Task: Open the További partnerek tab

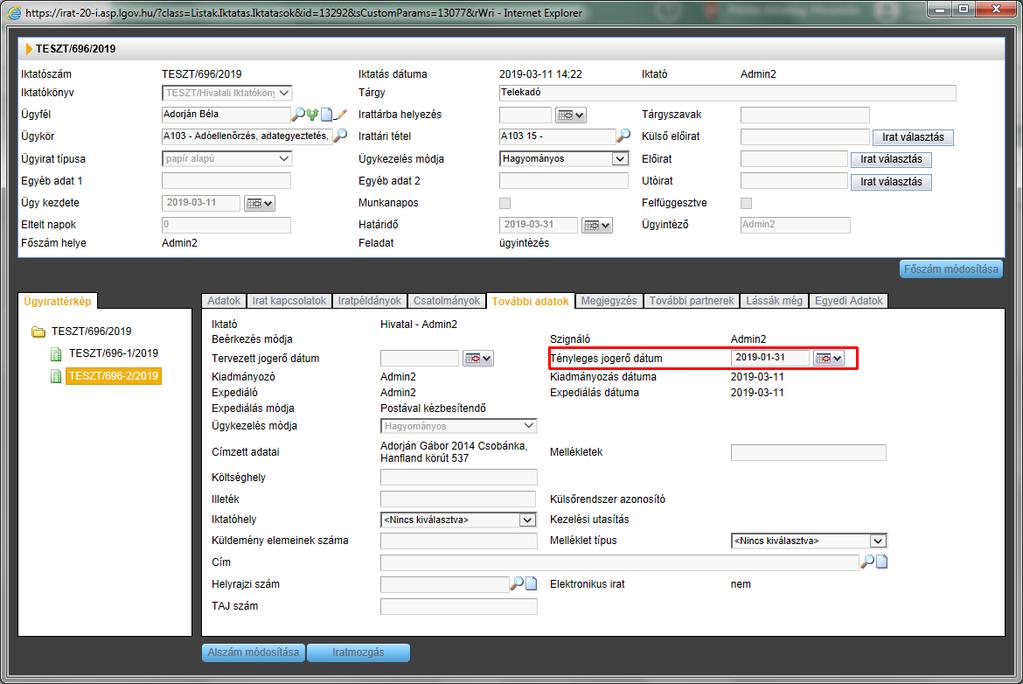Action: pos(692,301)
